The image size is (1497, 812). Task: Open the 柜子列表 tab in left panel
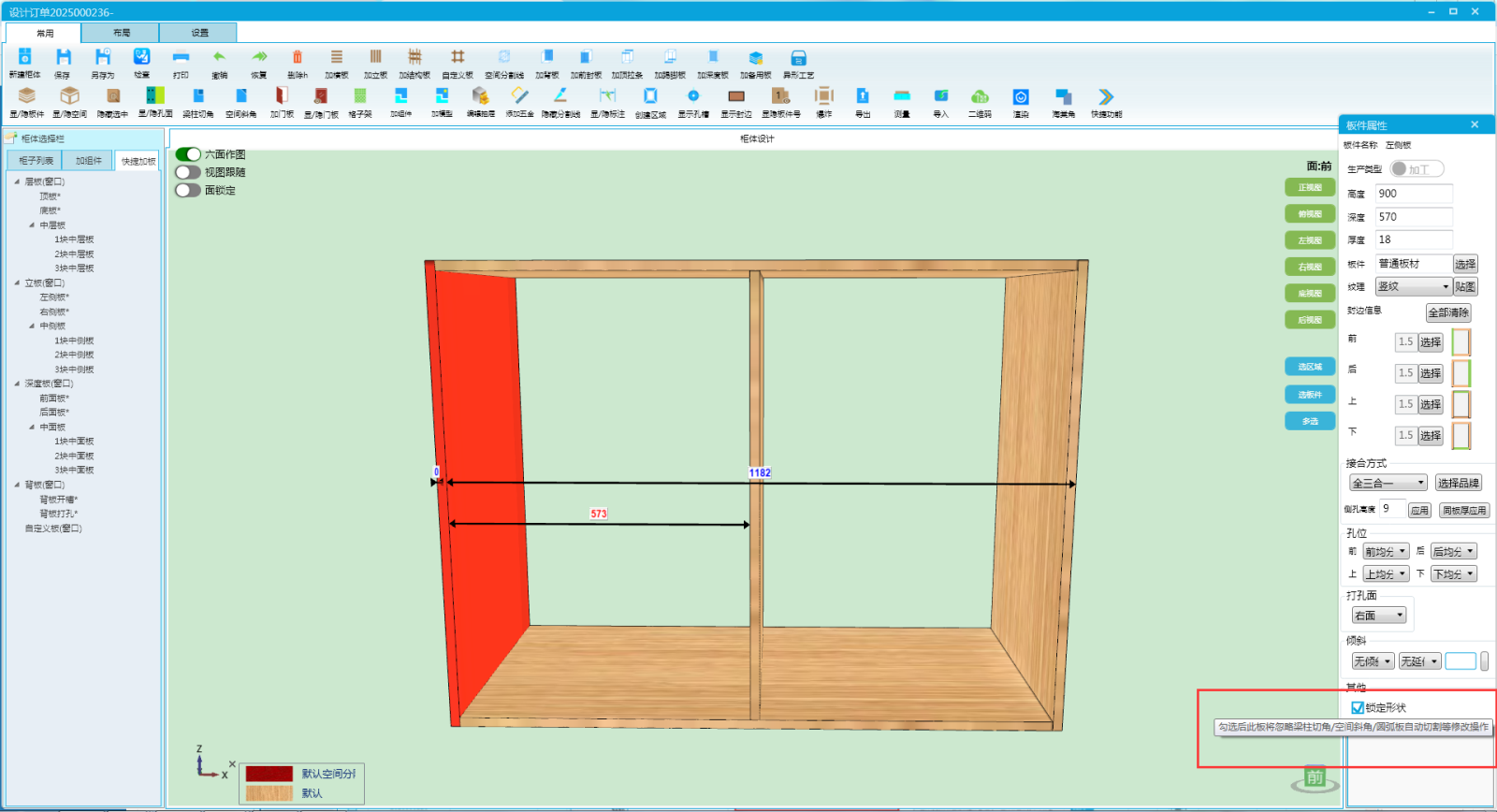(x=36, y=161)
